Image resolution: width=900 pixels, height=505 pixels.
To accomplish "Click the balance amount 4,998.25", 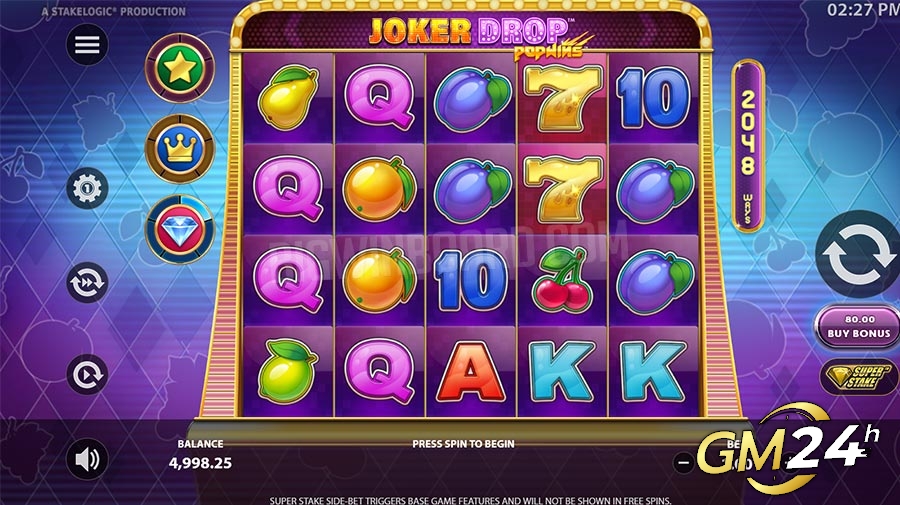I will (200, 463).
